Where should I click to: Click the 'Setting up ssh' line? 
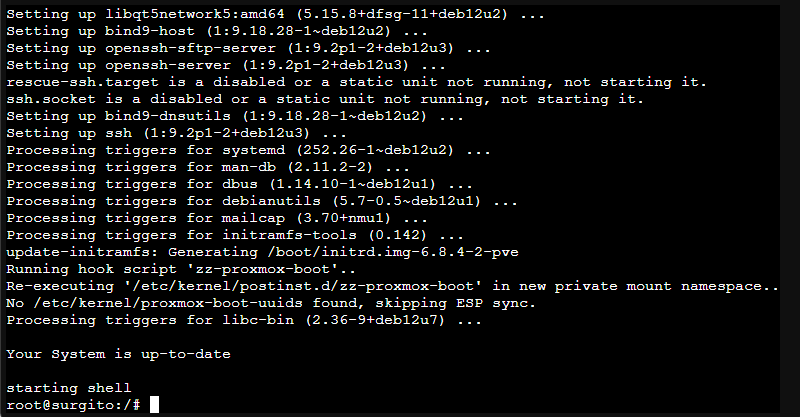pos(175,133)
